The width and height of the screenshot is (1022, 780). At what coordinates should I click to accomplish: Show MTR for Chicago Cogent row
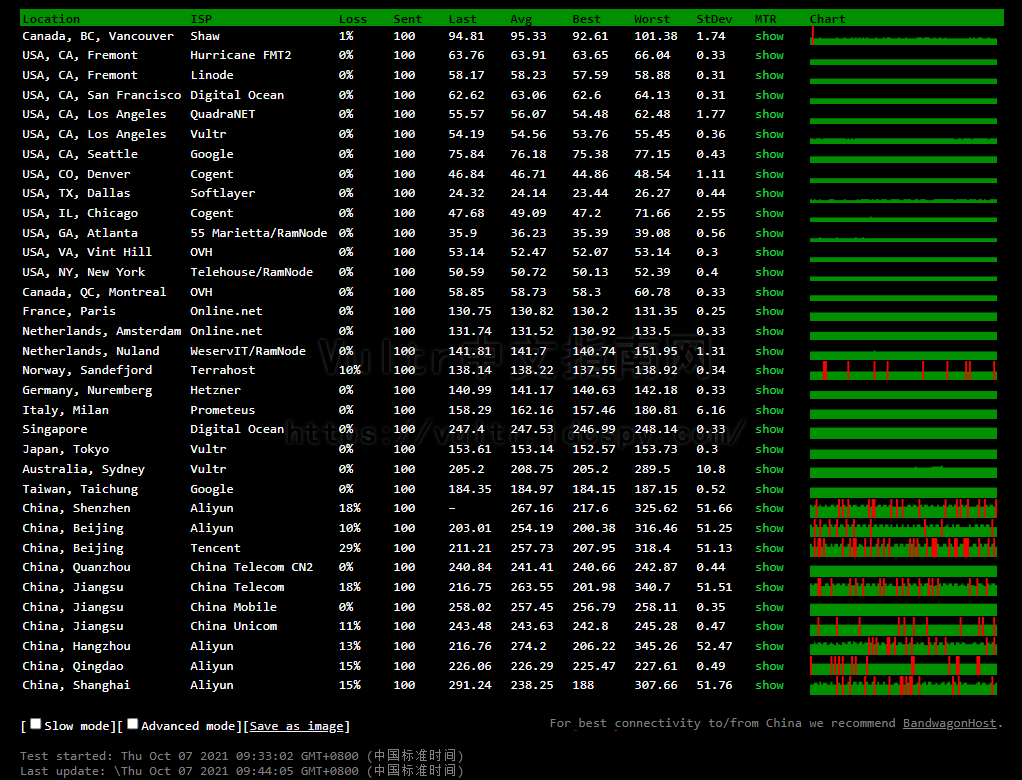[769, 213]
